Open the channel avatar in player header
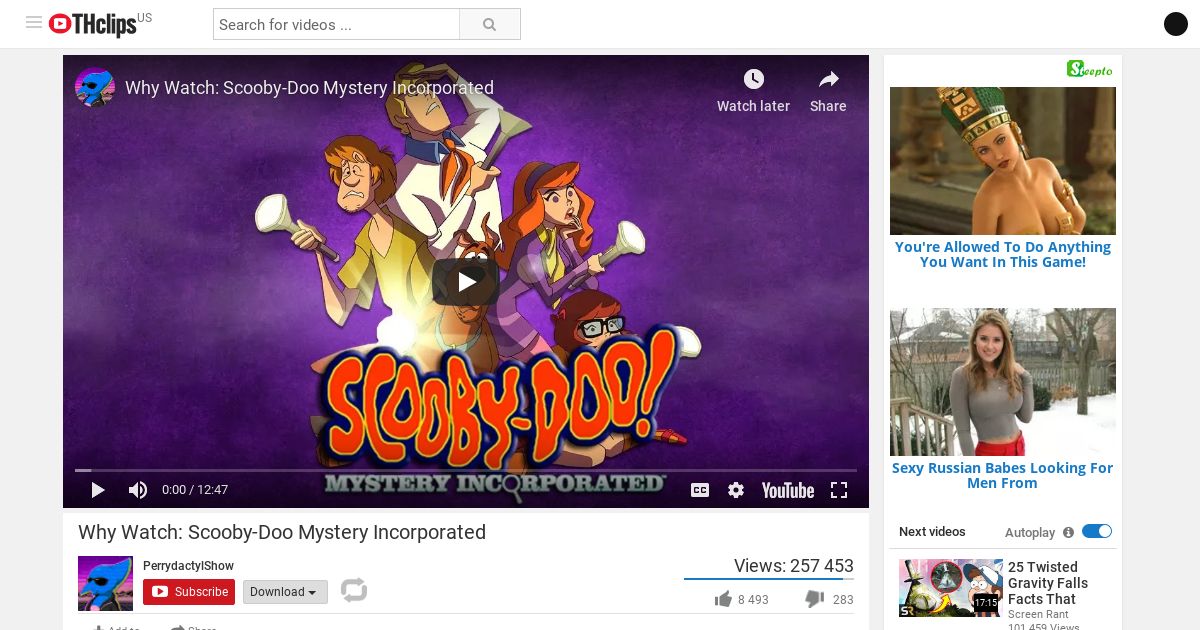 pos(95,88)
